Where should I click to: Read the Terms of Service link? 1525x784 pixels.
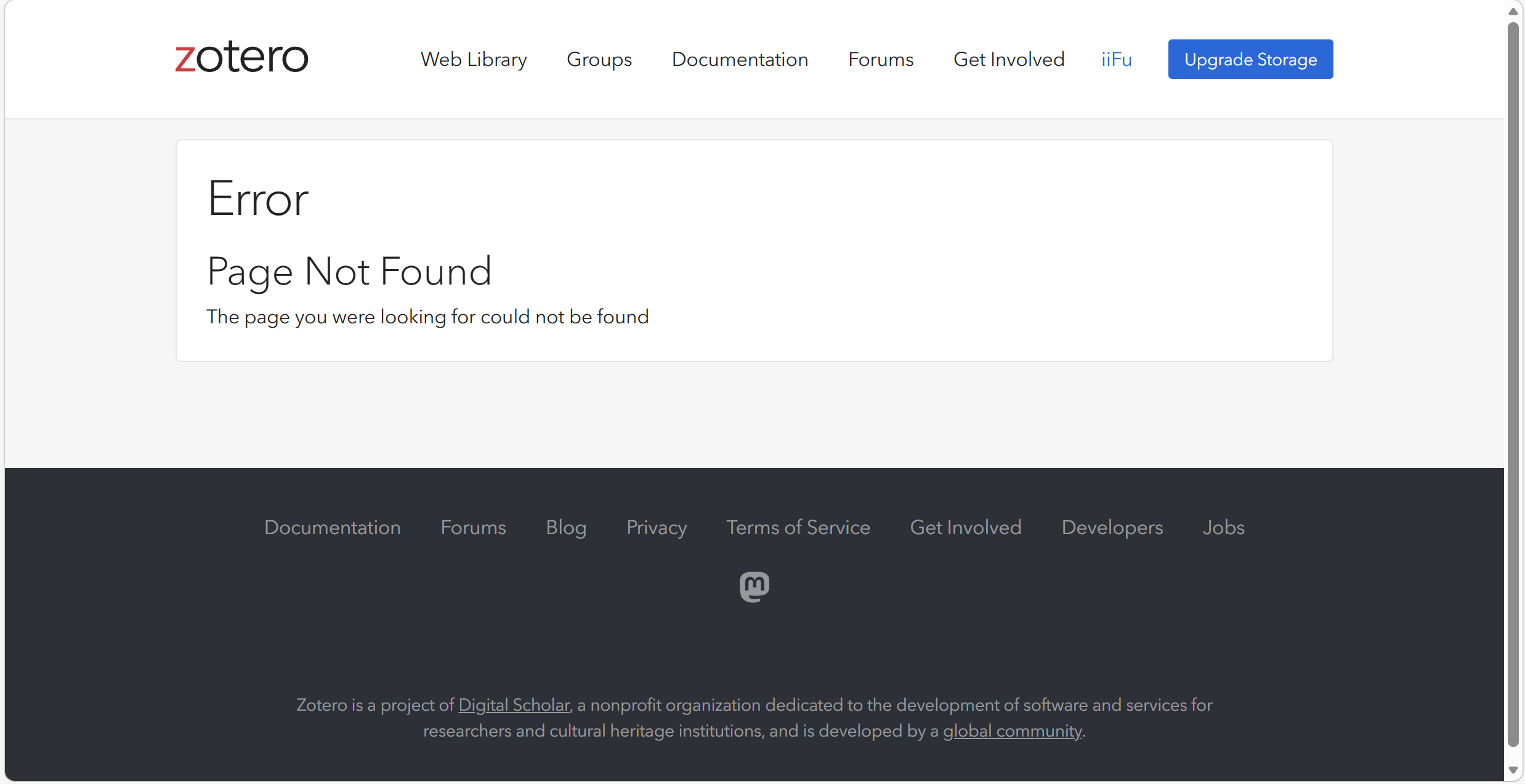pyautogui.click(x=798, y=527)
